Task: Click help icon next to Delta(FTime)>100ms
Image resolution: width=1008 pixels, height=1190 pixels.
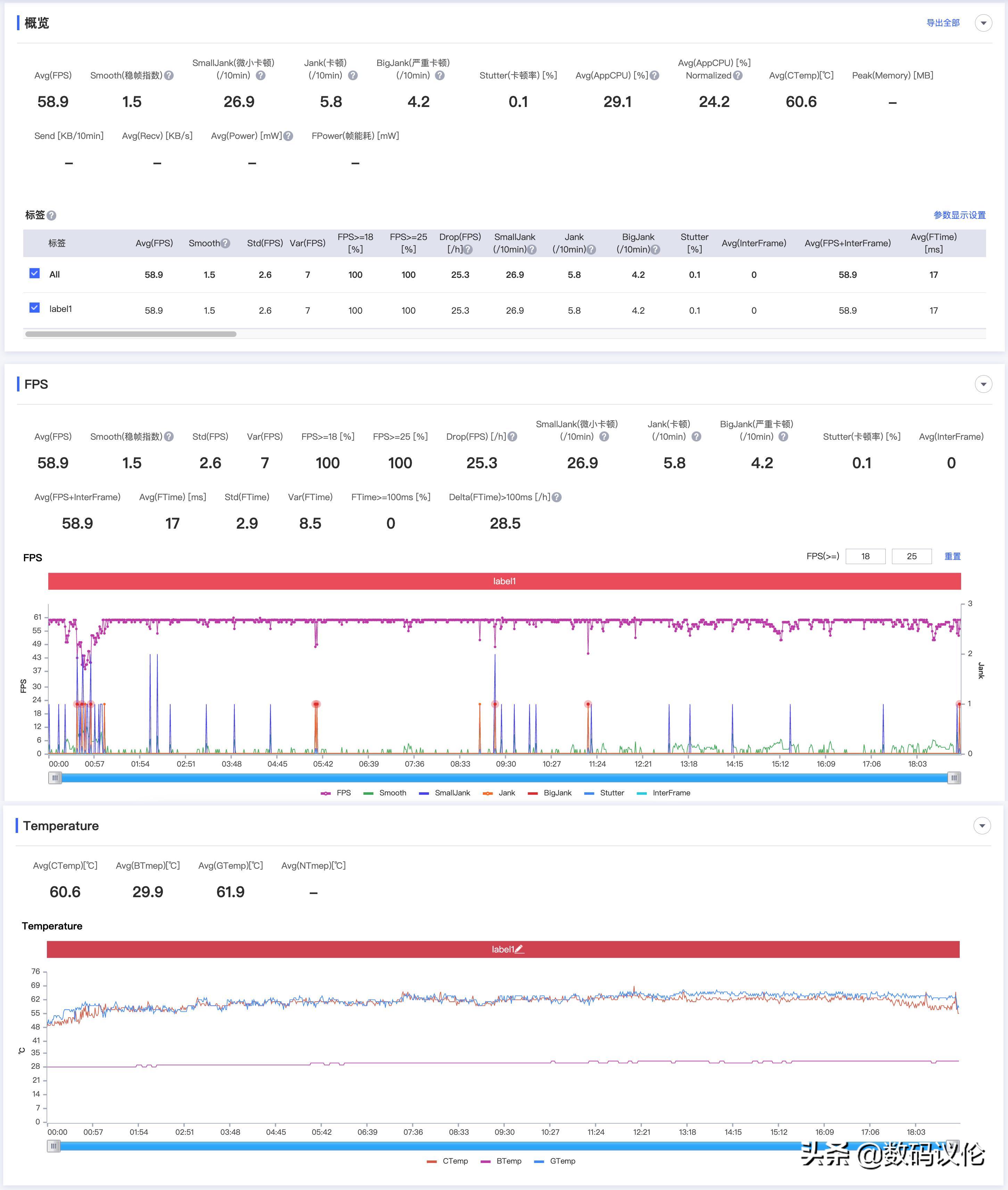Action: tap(556, 497)
